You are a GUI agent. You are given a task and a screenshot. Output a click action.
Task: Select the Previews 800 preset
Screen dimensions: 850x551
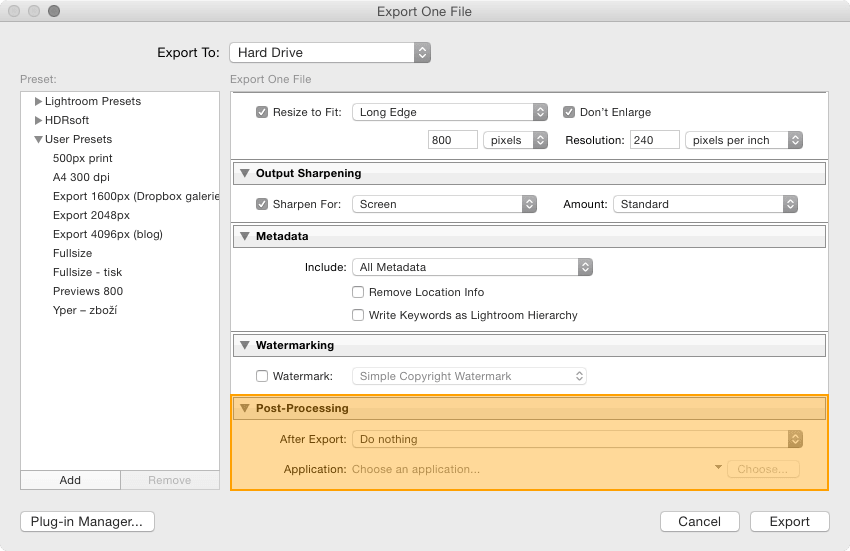pyautogui.click(x=88, y=291)
